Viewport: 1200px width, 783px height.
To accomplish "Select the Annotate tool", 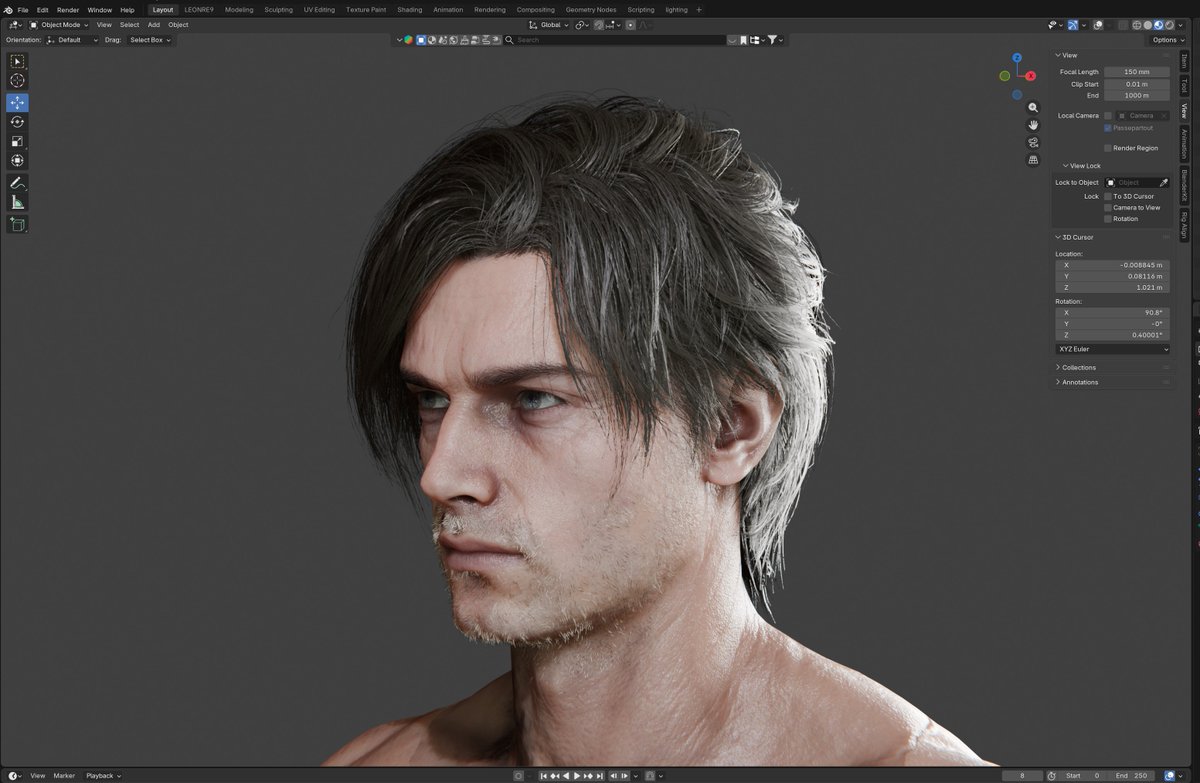I will 17,183.
